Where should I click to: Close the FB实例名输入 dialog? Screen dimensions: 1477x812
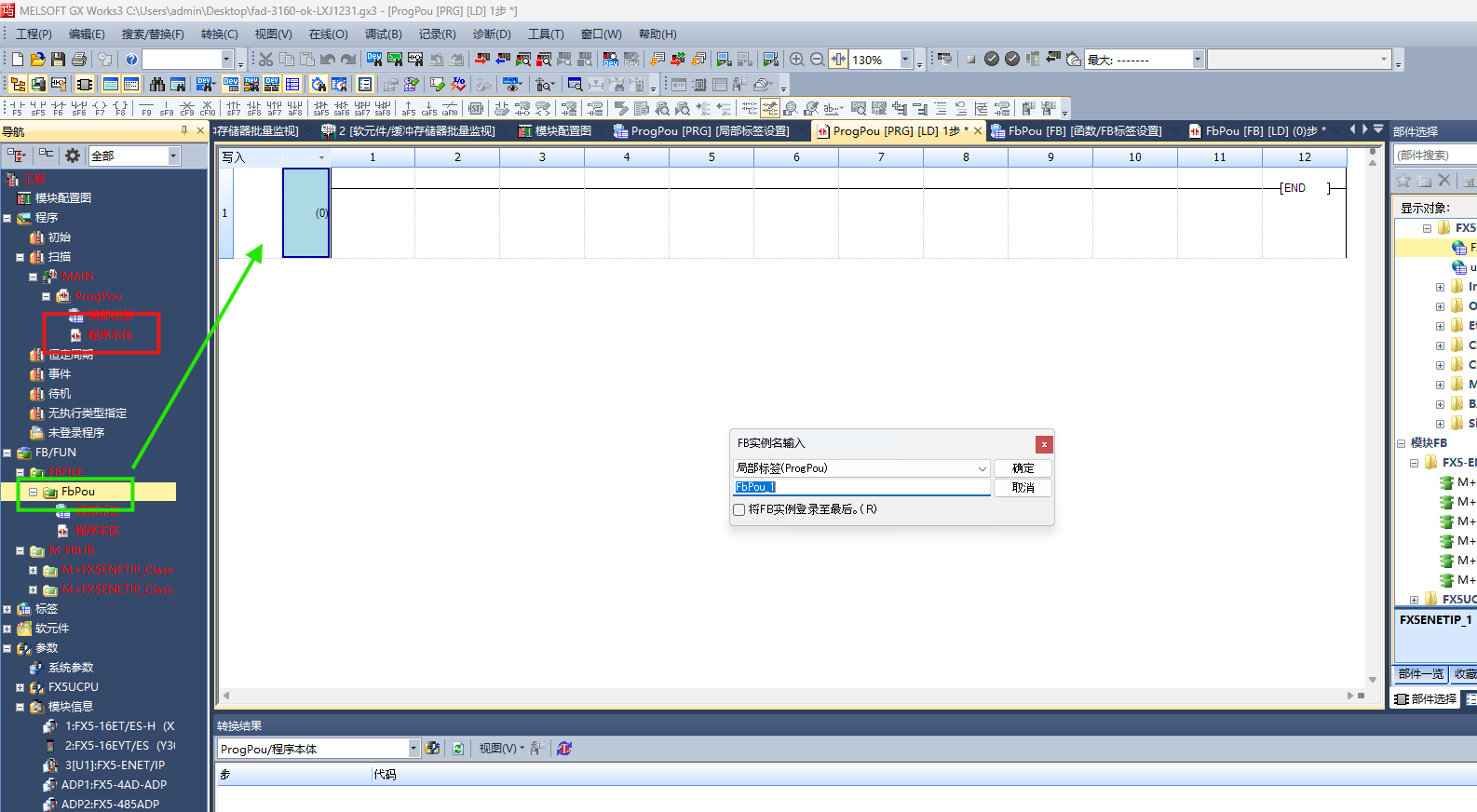[1044, 444]
